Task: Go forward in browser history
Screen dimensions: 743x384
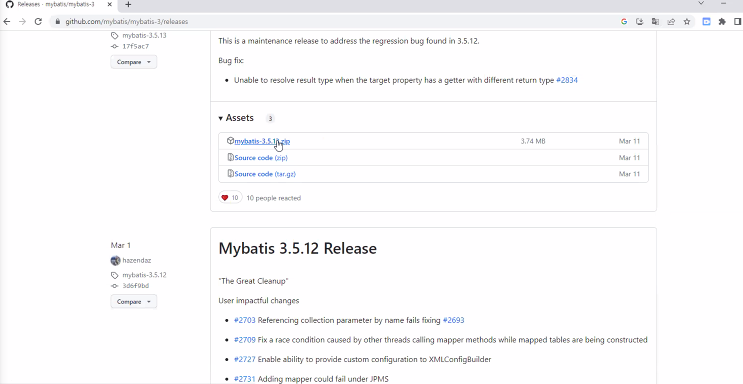Action: [x=22, y=21]
